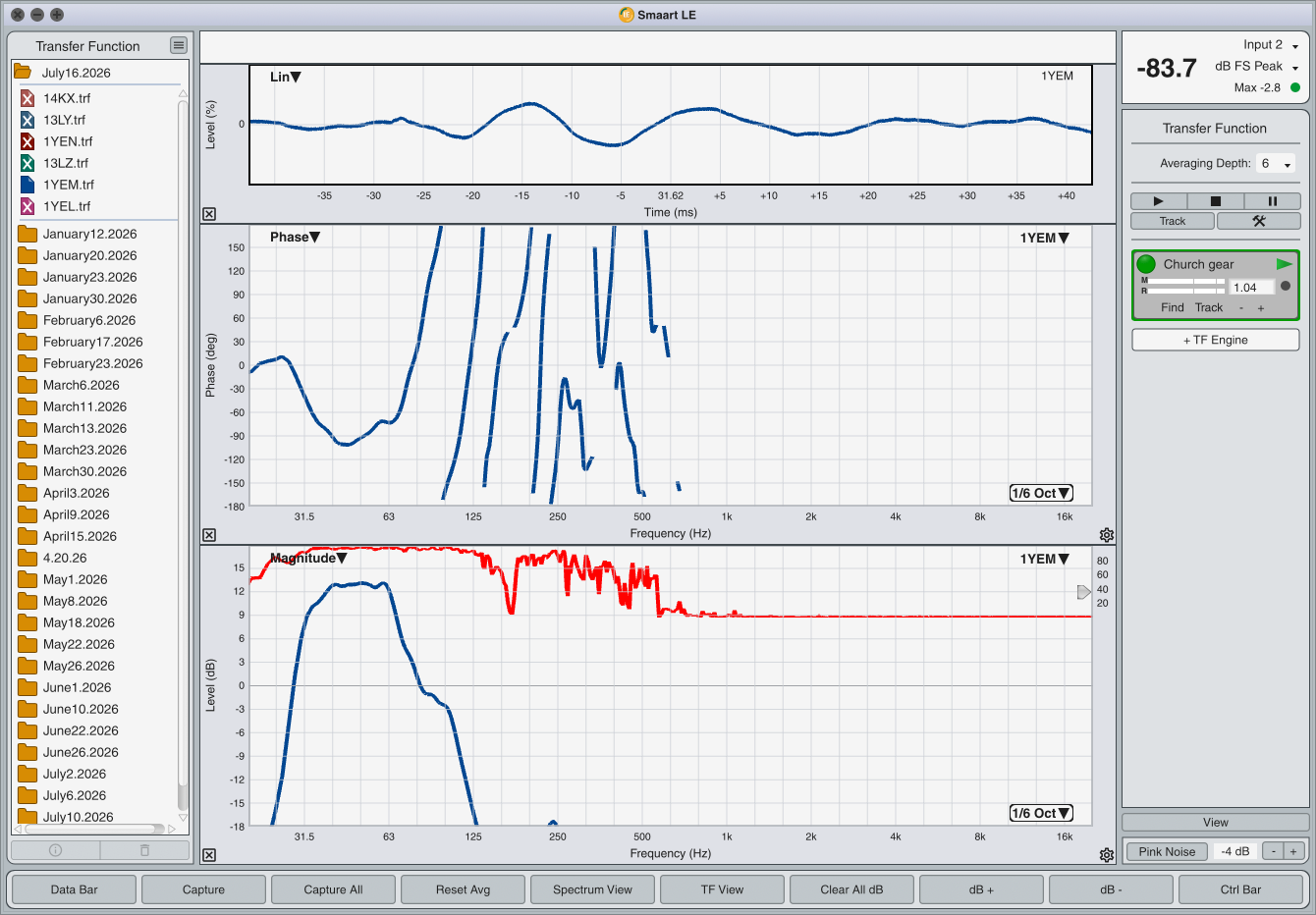Click the trash delete button below file list
Image resolution: width=1316 pixels, height=915 pixels.
[144, 850]
